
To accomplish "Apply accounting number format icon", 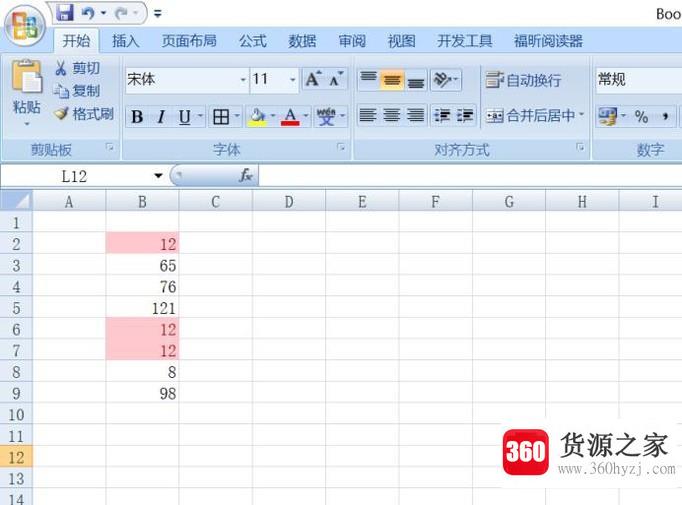I will click(x=607, y=116).
